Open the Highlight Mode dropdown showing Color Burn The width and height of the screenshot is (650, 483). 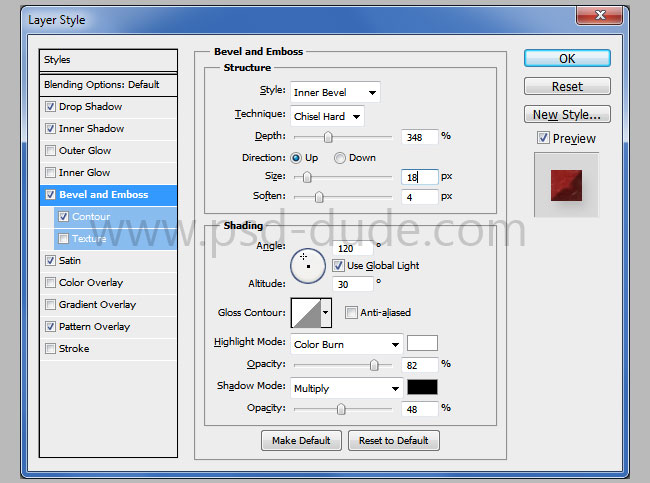click(x=347, y=344)
